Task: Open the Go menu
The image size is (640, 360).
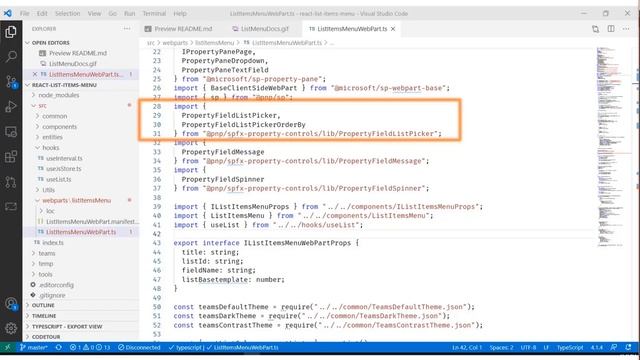Action: point(113,13)
